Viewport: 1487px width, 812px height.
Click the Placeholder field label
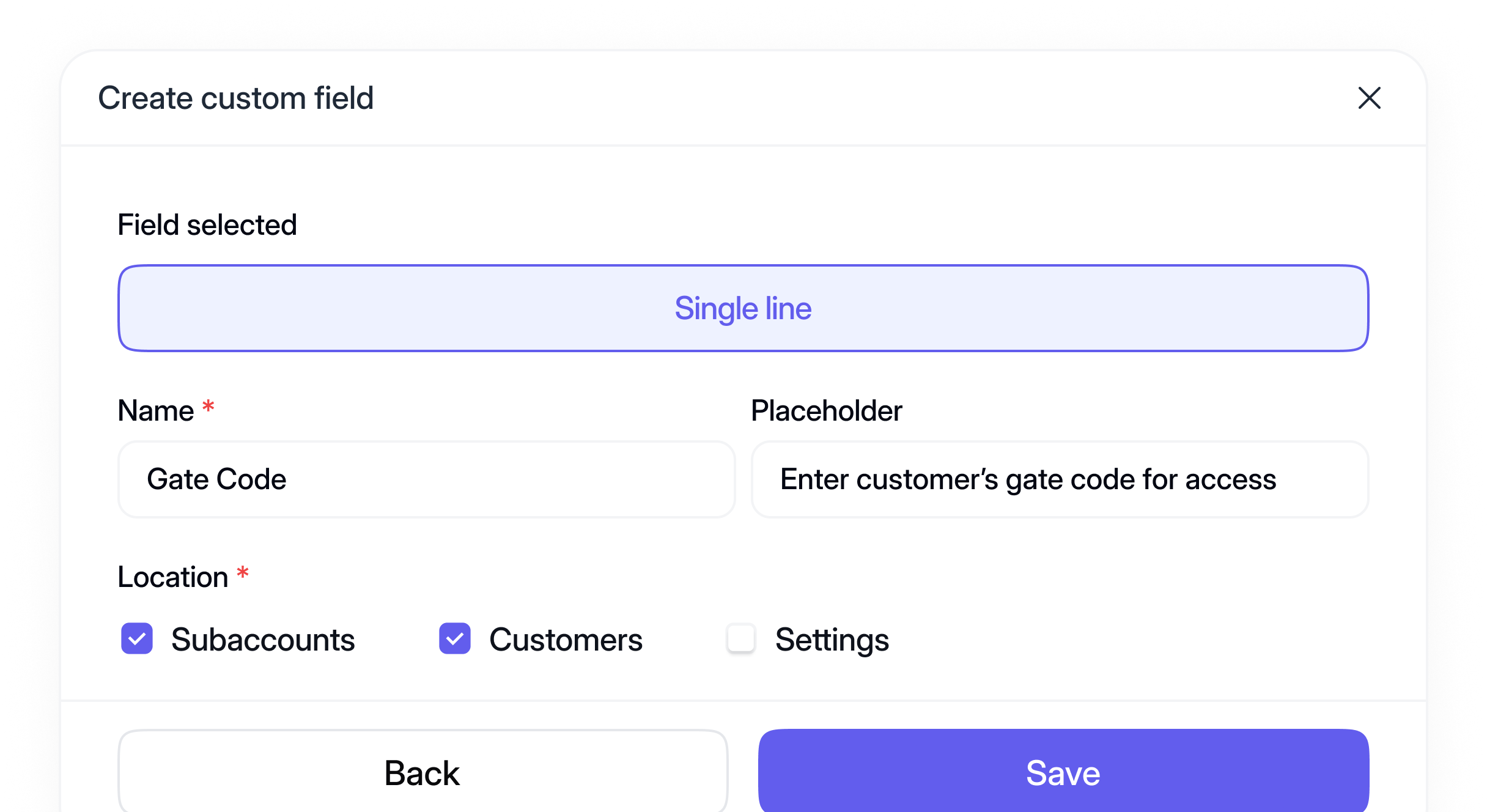pos(826,410)
